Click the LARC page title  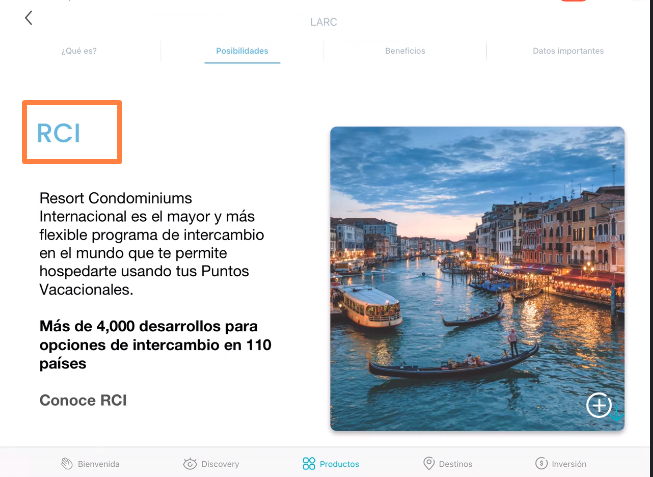(x=324, y=22)
